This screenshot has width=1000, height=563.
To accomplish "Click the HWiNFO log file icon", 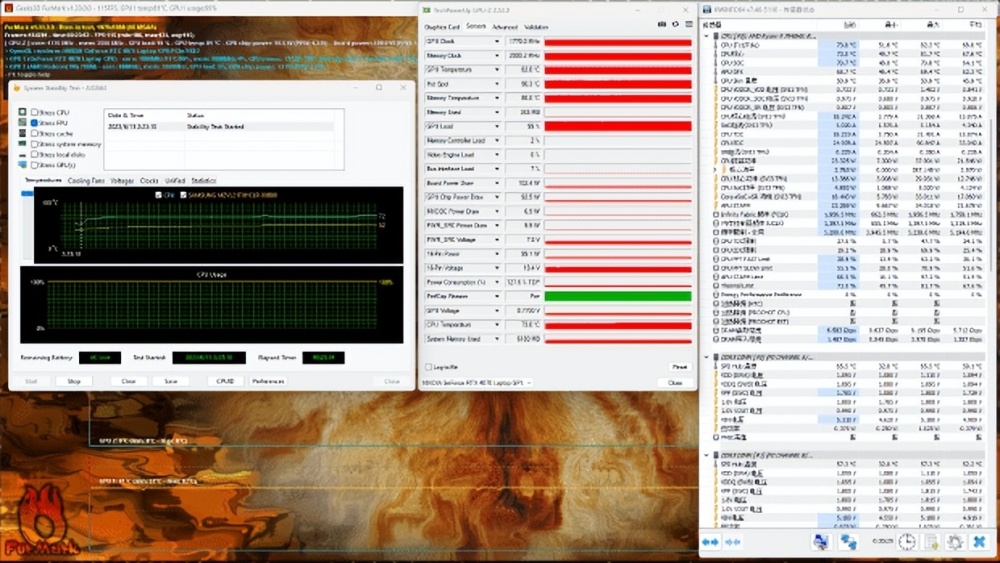I will coord(931,542).
